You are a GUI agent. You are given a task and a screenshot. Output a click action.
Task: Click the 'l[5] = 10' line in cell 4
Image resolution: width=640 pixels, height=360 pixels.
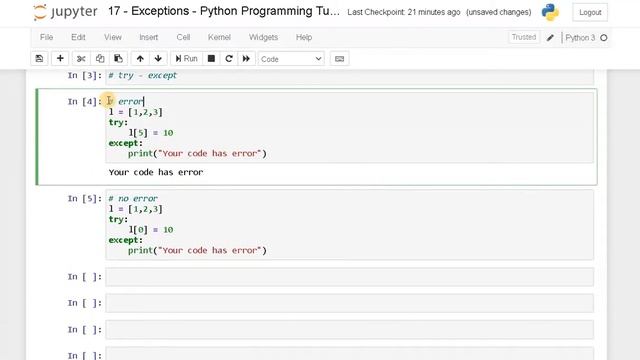click(151, 133)
